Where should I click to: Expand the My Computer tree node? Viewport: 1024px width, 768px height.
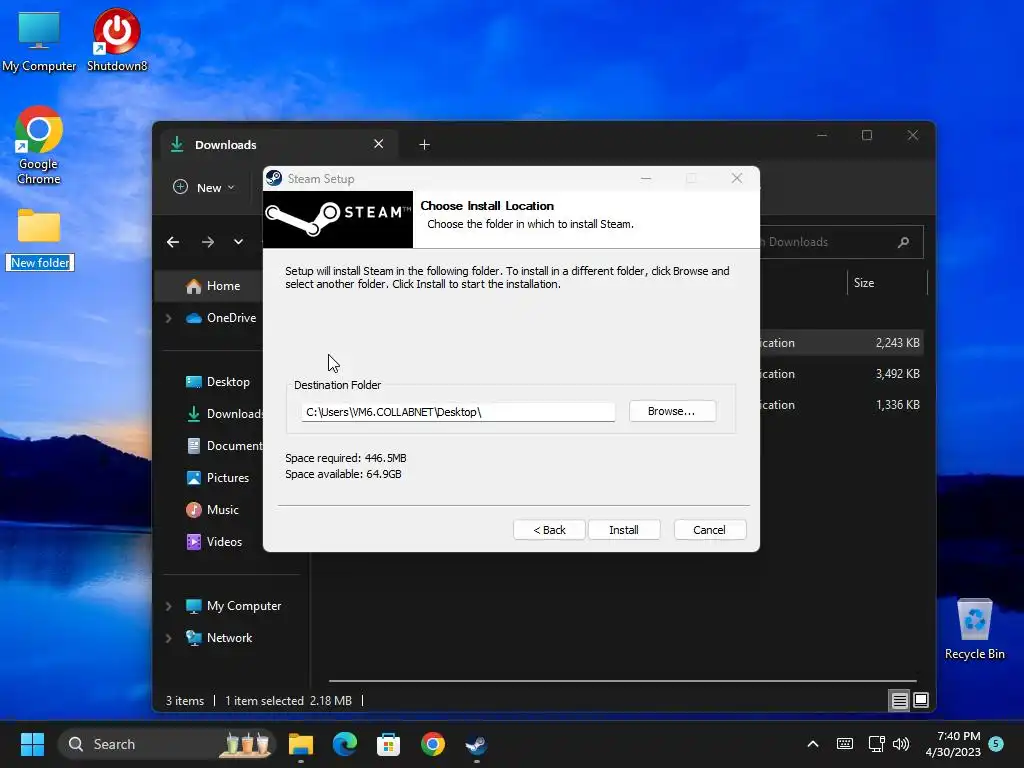[x=168, y=606]
